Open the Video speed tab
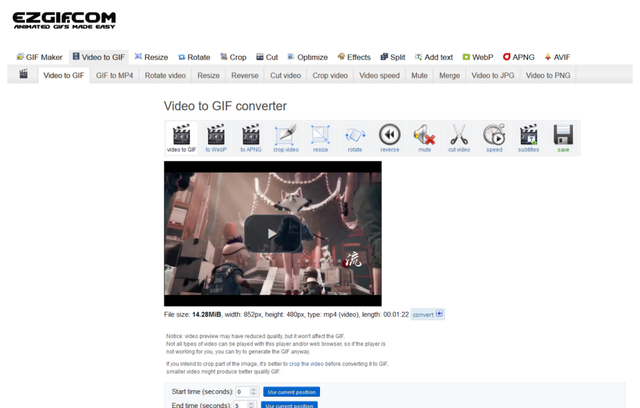This screenshot has height=408, width=640. pos(379,75)
